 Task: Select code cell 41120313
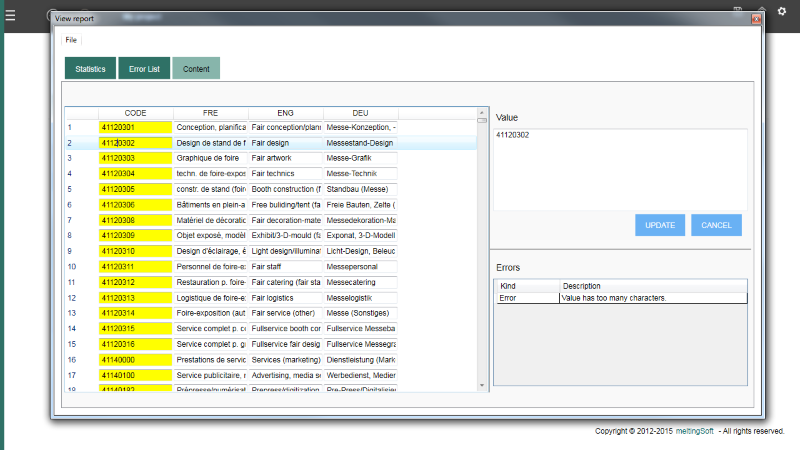[135, 298]
